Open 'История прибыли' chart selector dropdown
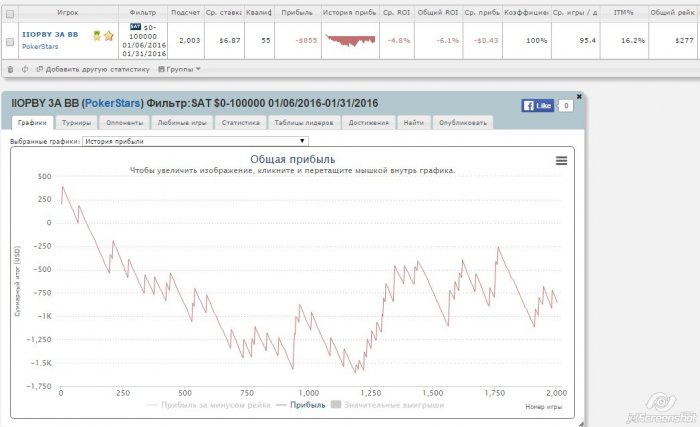Image resolution: width=700 pixels, height=427 pixels. point(195,141)
